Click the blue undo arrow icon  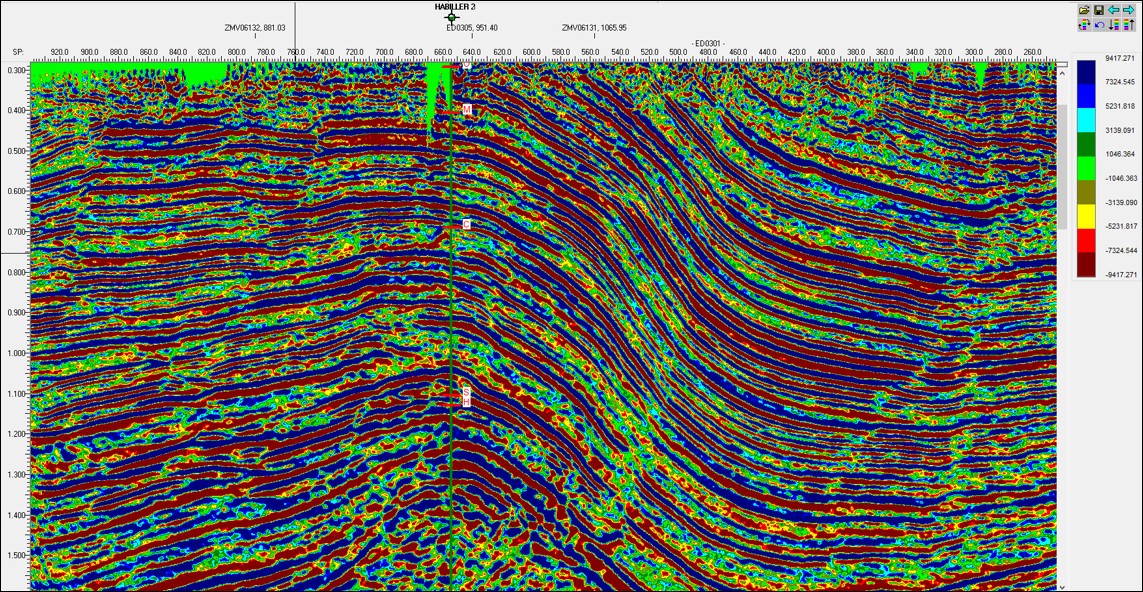pos(1099,25)
